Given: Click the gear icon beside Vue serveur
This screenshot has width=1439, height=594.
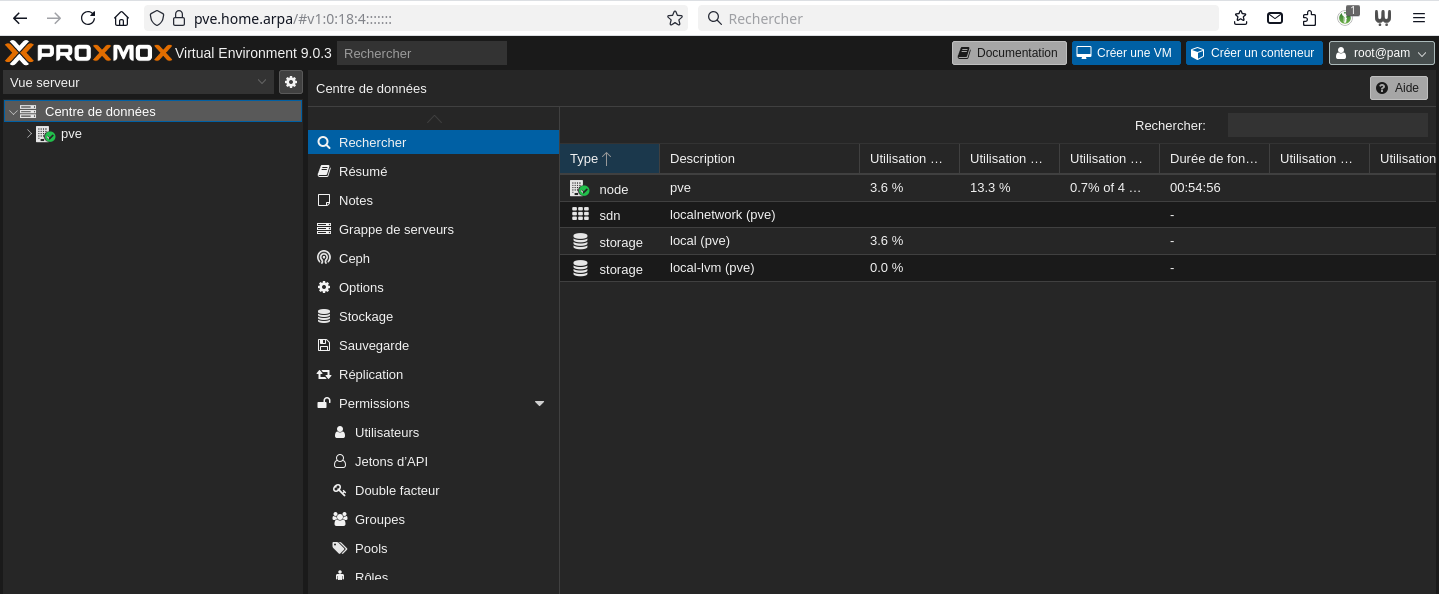Looking at the screenshot, I should point(290,82).
